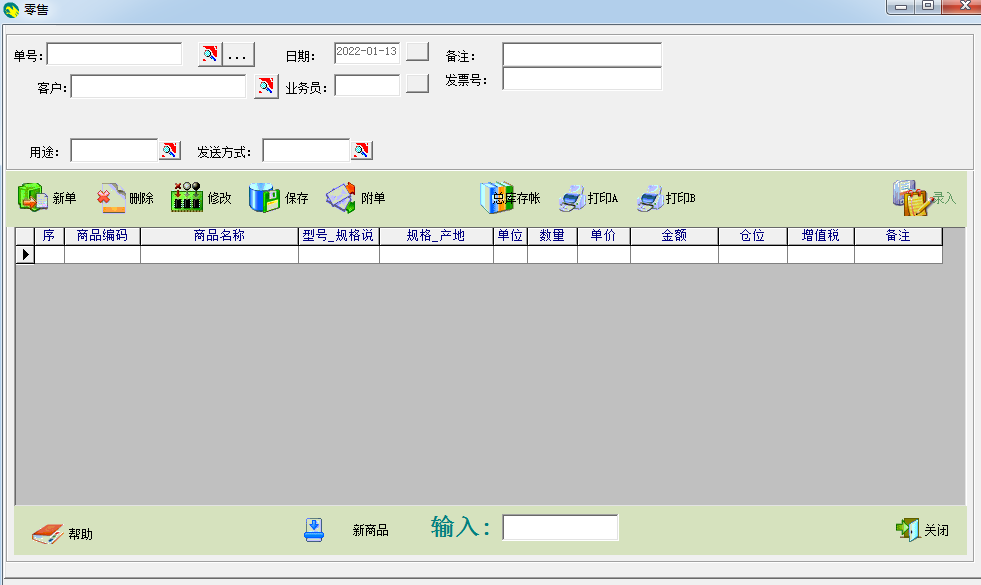Click the 备注 input field

[582, 54]
